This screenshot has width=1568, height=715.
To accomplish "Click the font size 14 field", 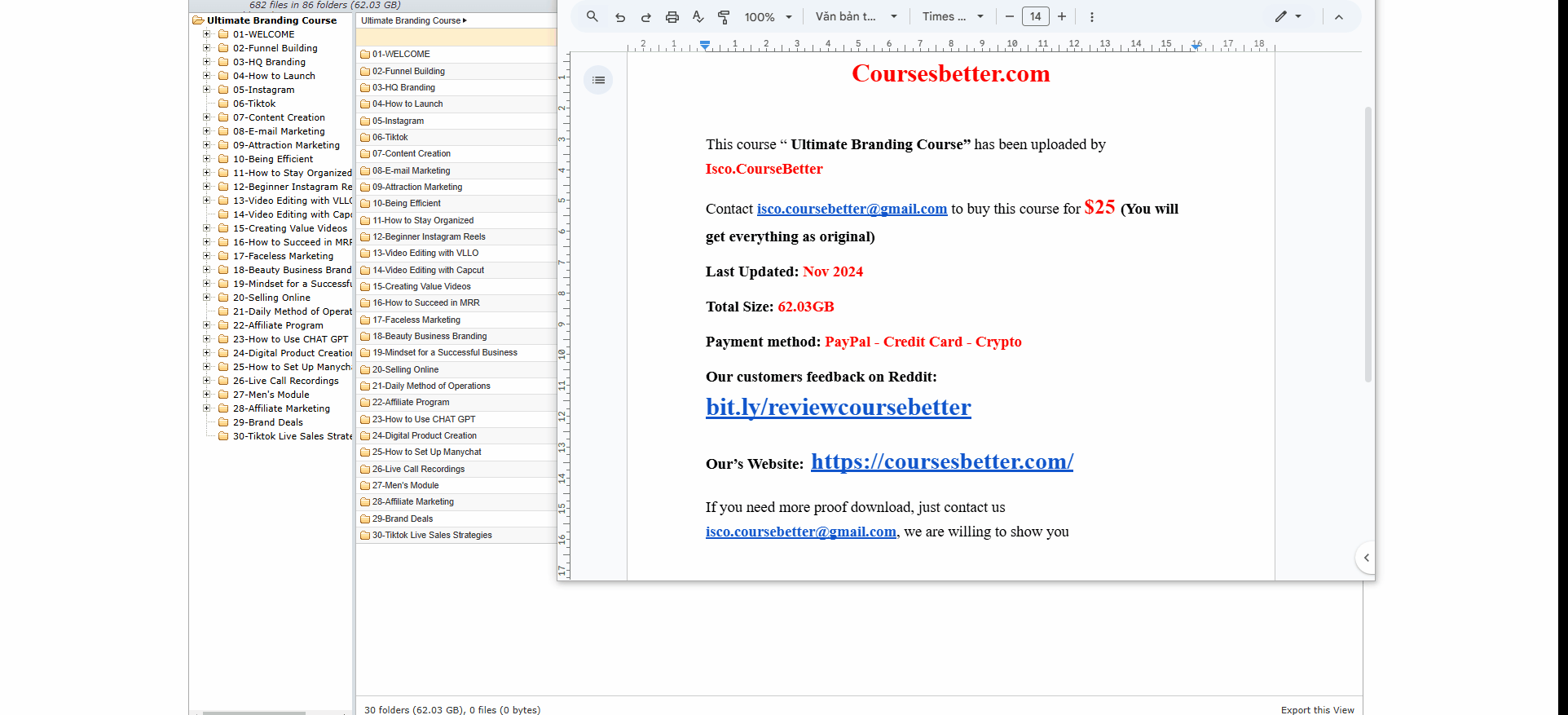I will pyautogui.click(x=1035, y=17).
